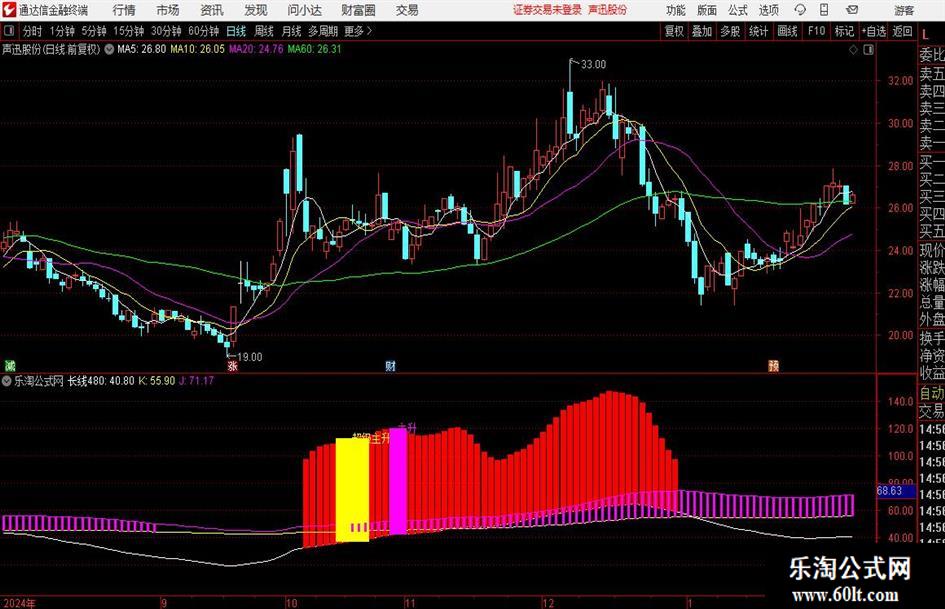This screenshot has width=945, height=609.
Task: Click the MA10: 26.05 label
Action: 197,49
